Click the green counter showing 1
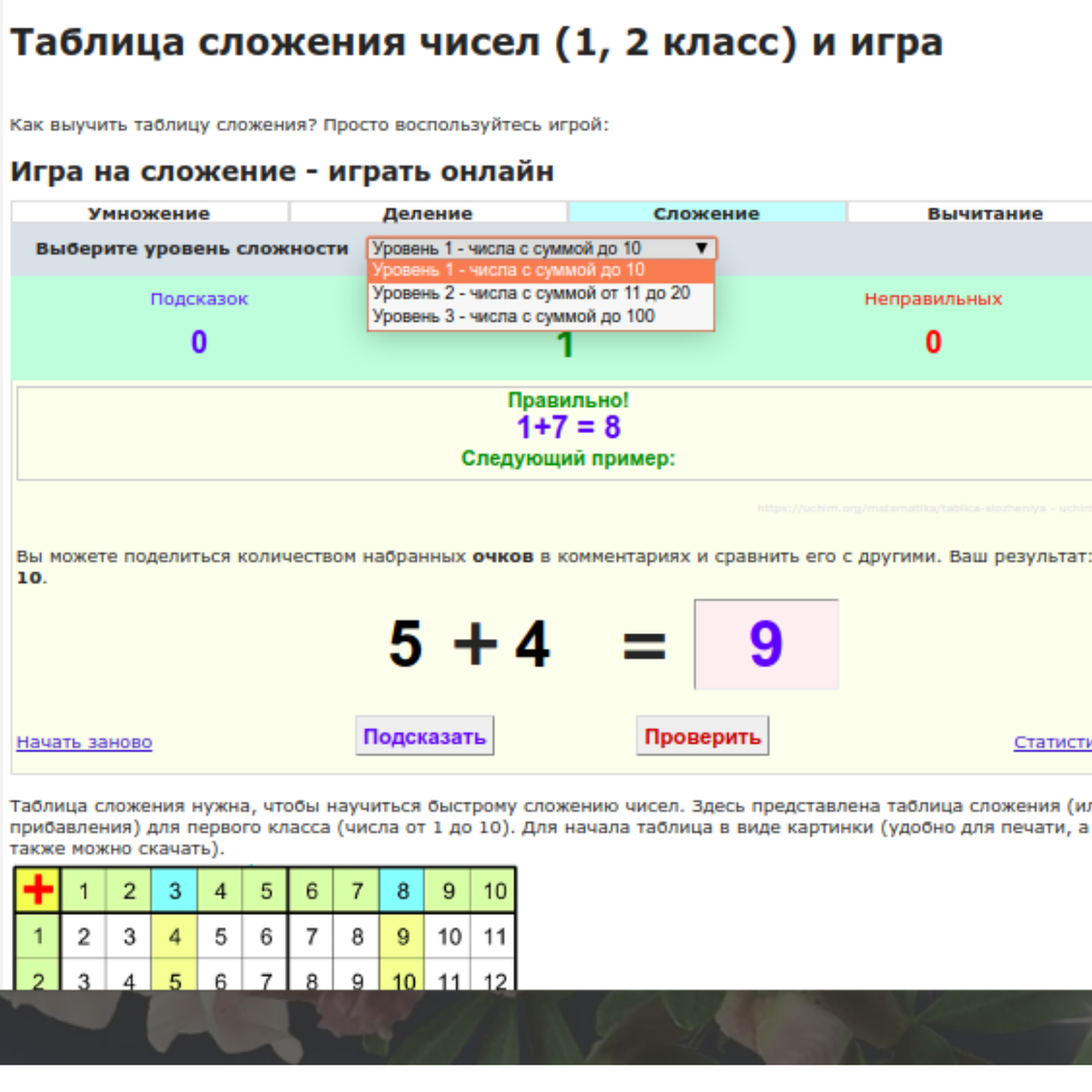The height and width of the screenshot is (1092, 1092). [563, 345]
